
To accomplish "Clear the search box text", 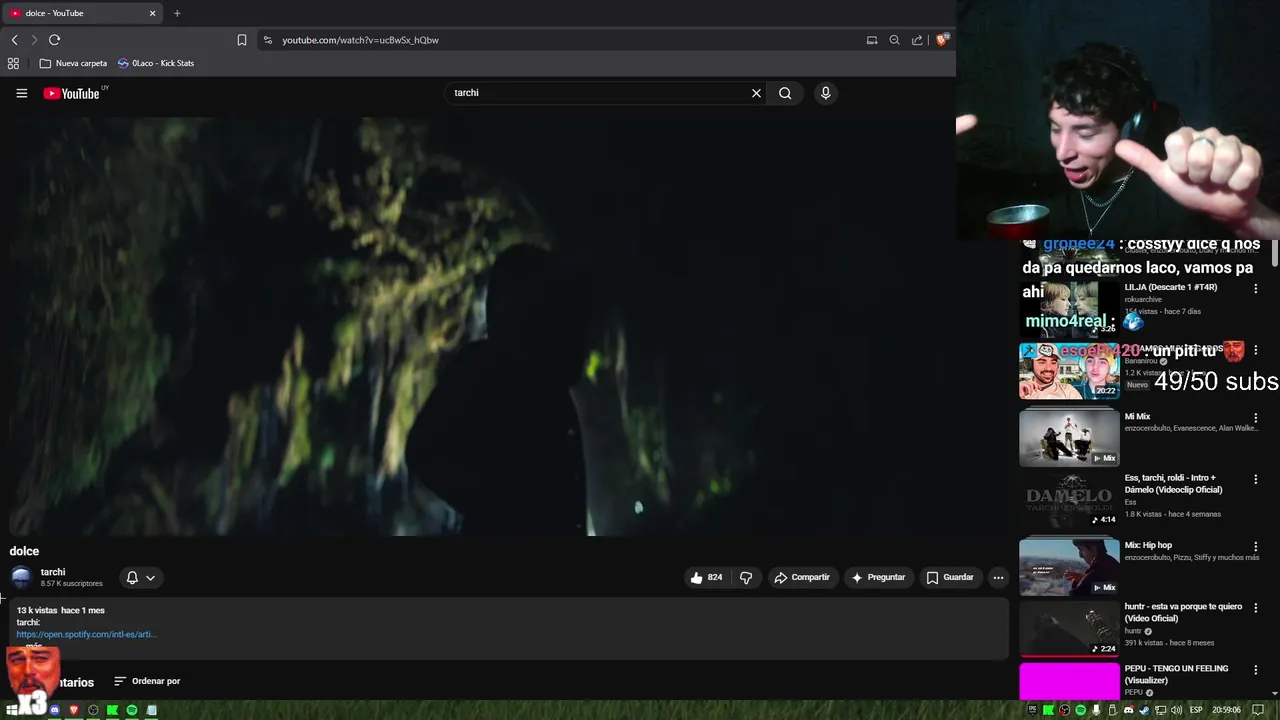I will [x=756, y=93].
